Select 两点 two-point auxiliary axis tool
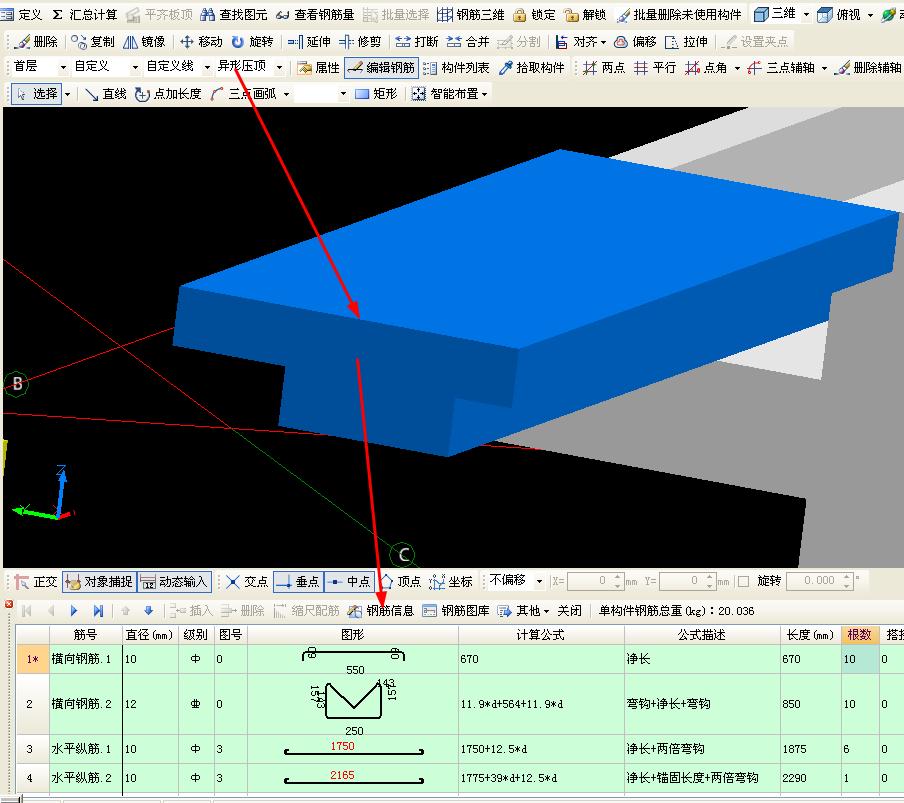Screen dimensions: 904x803 pos(604,67)
